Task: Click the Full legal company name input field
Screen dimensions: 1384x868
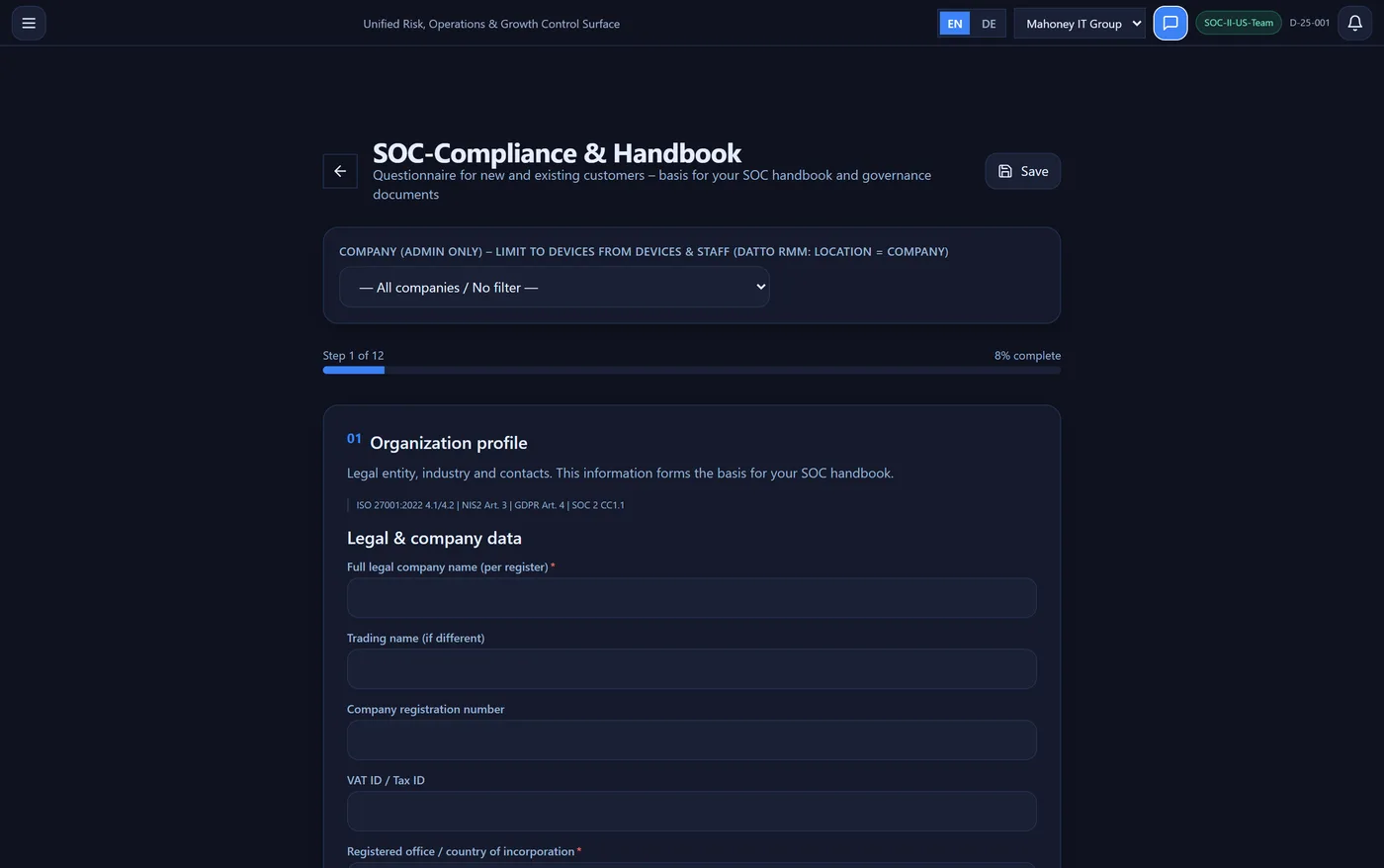Action: (x=692, y=597)
